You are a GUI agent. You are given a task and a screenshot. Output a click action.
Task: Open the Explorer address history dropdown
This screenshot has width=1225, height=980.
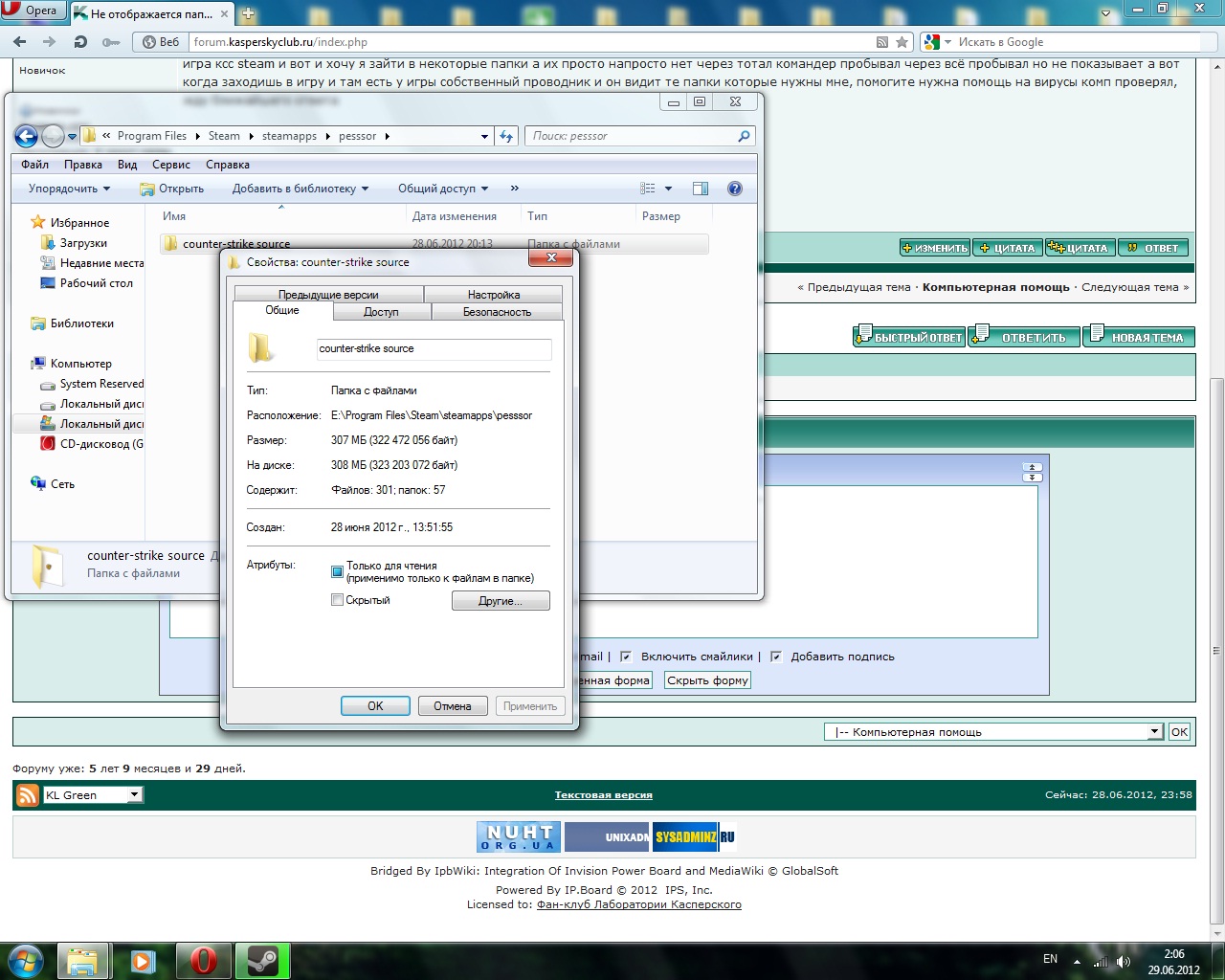tap(484, 136)
